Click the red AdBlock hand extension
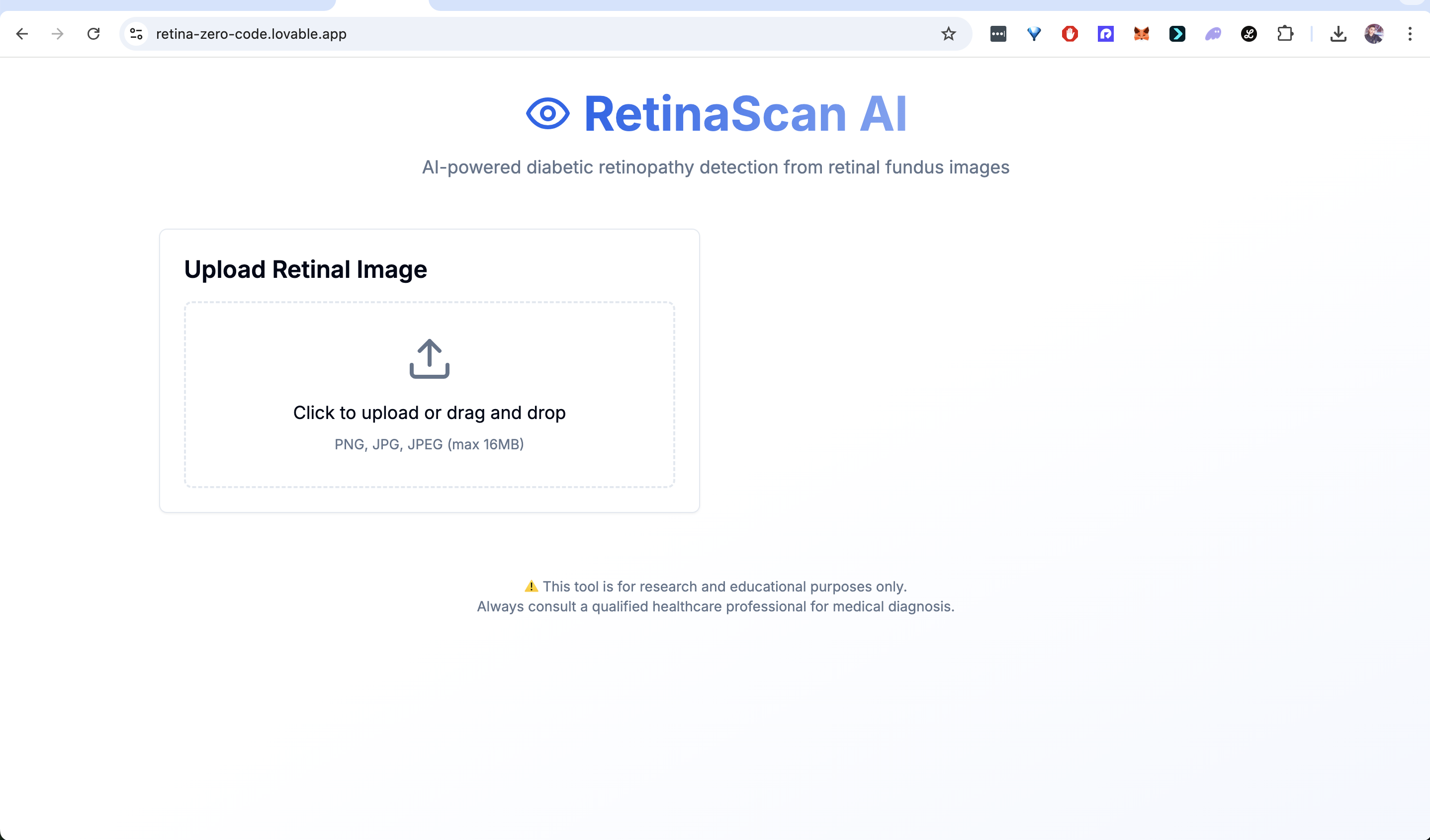Viewport: 1430px width, 840px height. (x=1070, y=34)
